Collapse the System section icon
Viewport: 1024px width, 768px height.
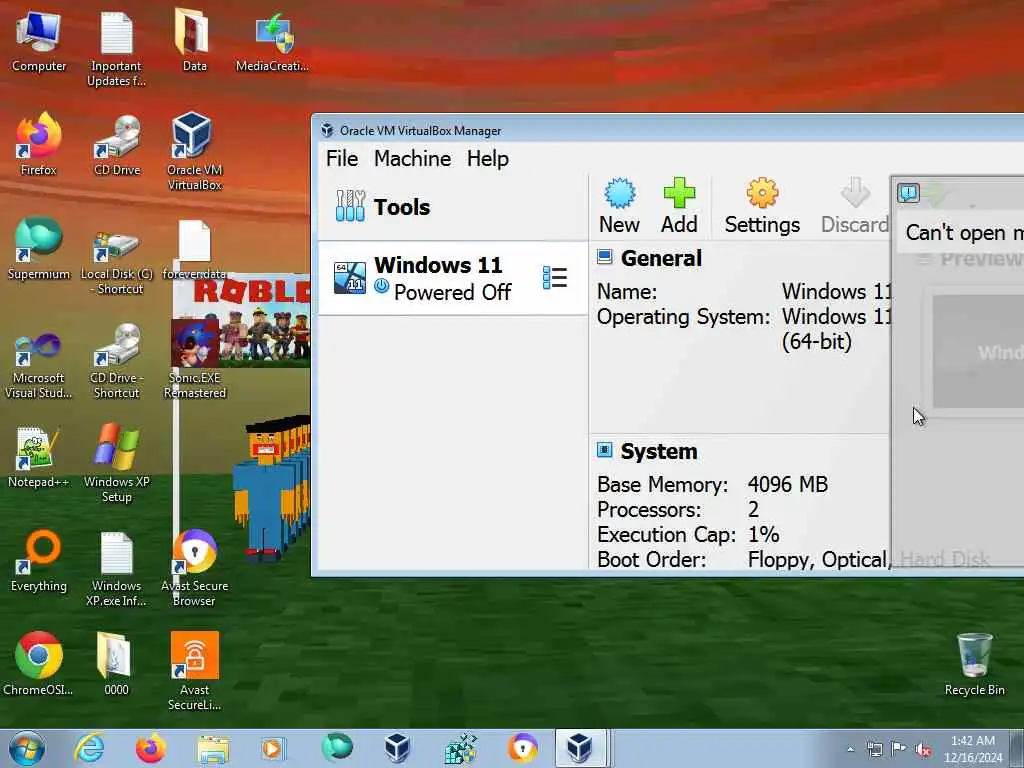coord(605,450)
